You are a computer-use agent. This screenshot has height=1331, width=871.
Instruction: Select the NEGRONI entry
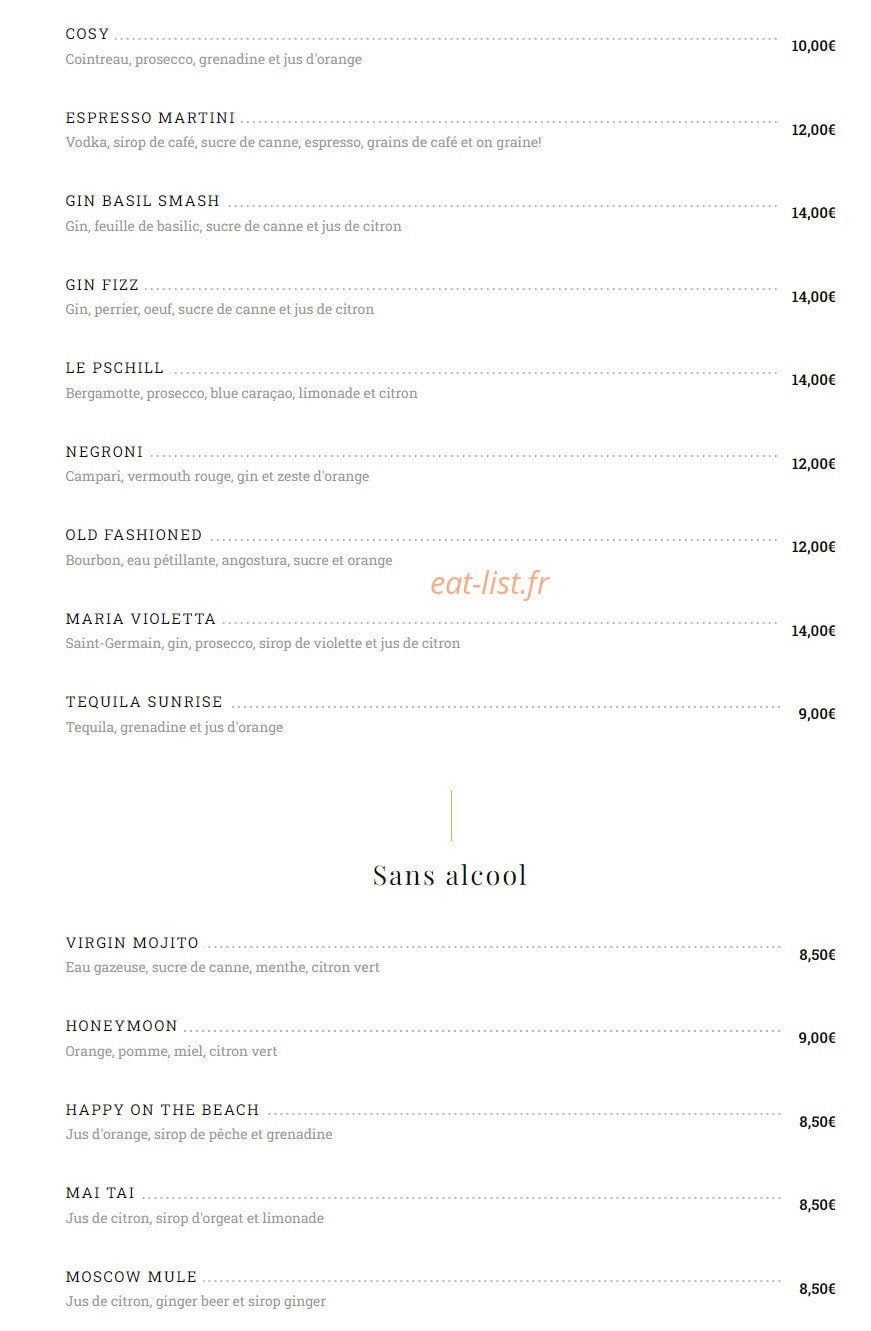(x=104, y=452)
